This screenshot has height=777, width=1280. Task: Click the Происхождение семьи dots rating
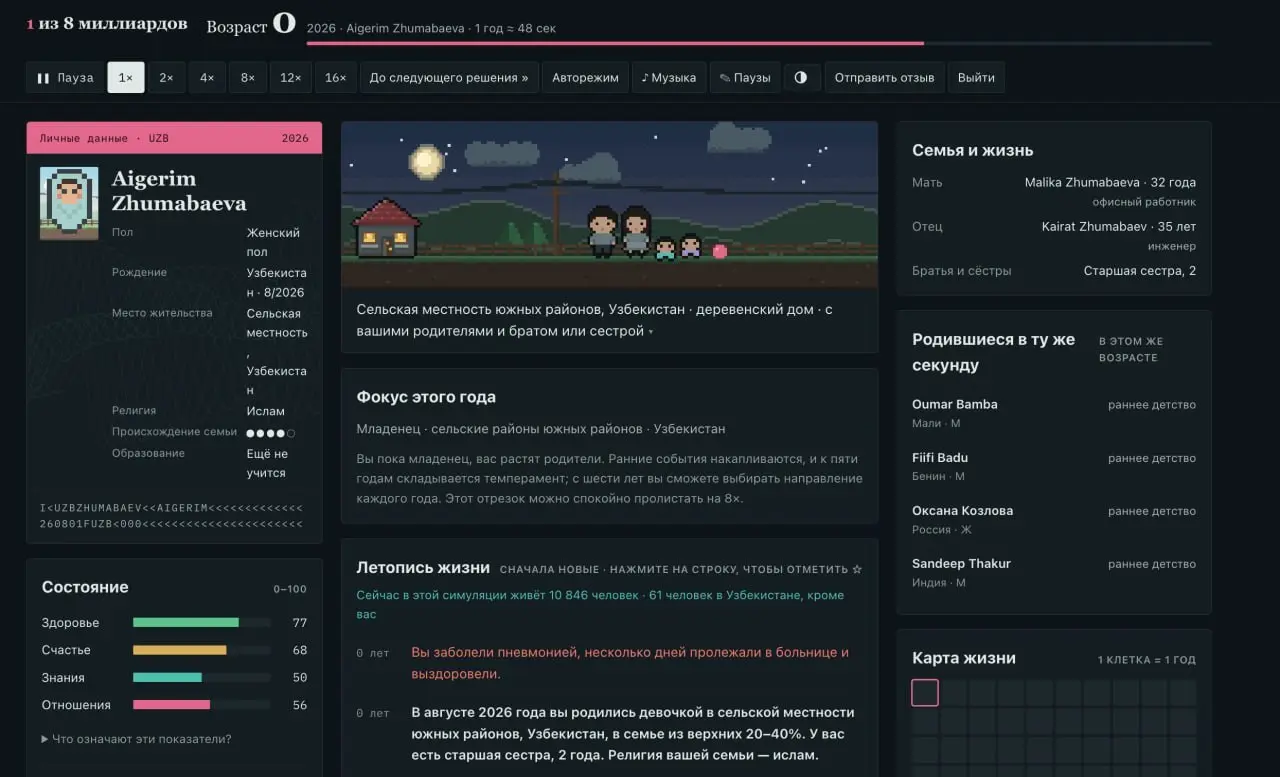(x=271, y=433)
